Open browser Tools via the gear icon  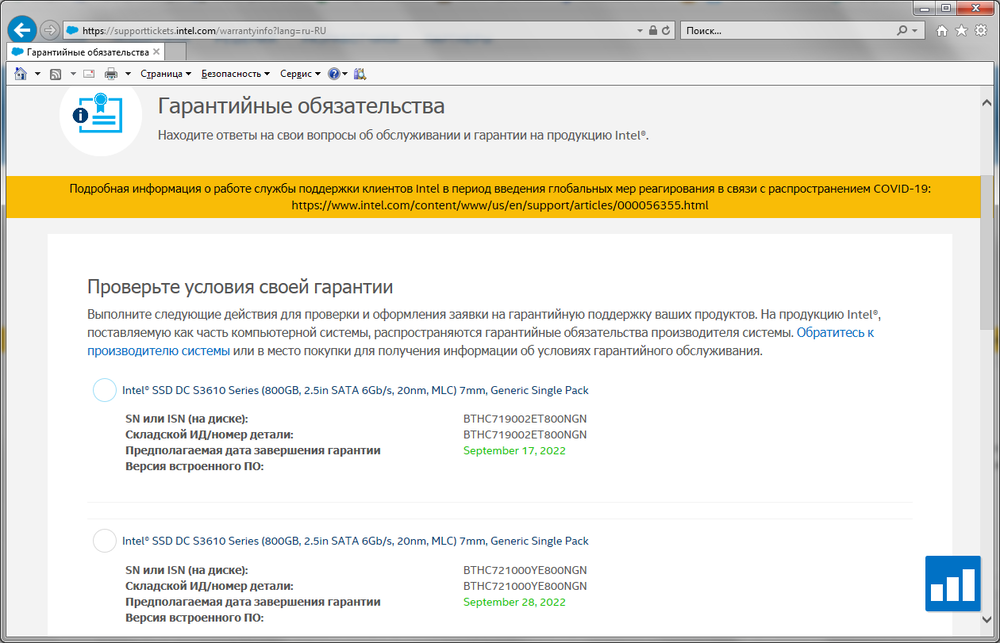tap(981, 31)
